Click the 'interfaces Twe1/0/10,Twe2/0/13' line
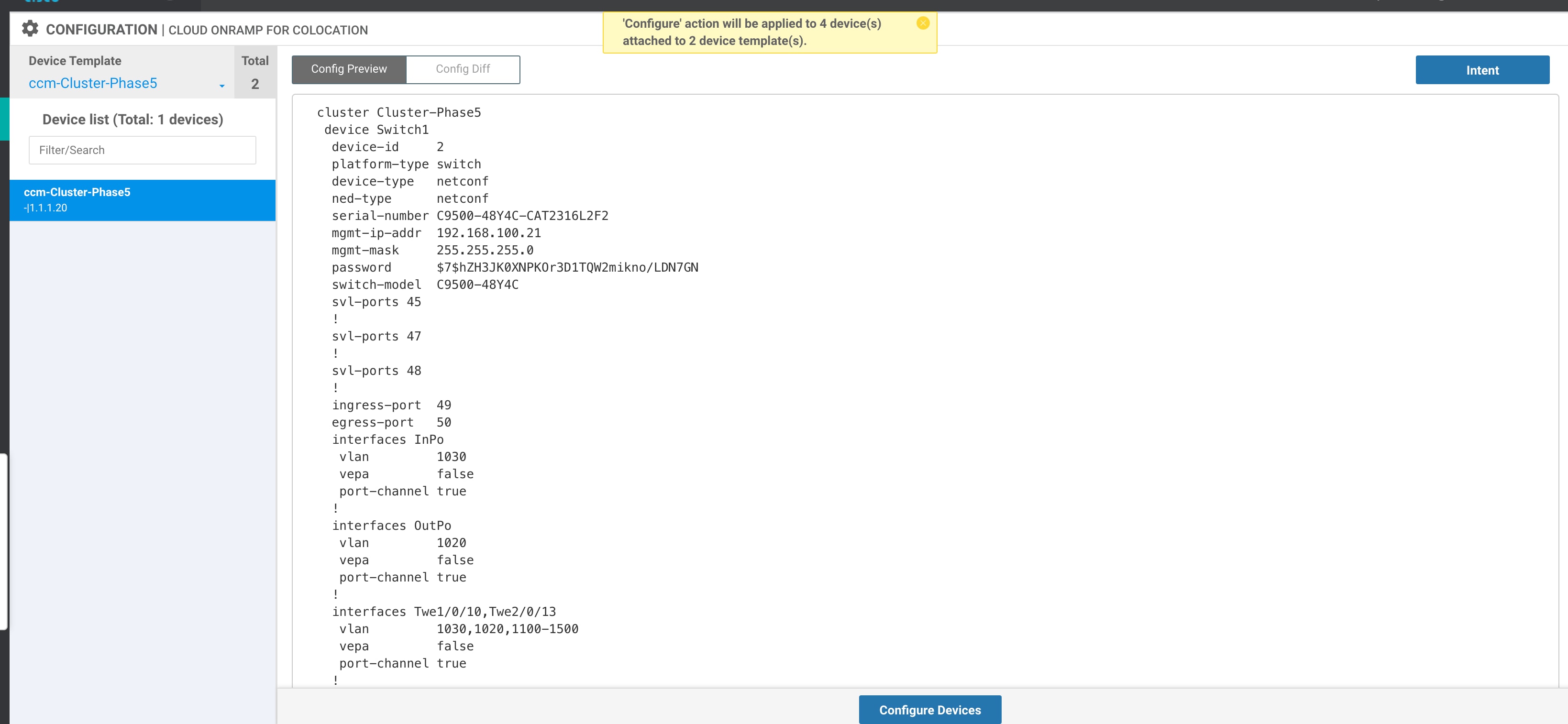Image resolution: width=1568 pixels, height=724 pixels. (444, 612)
